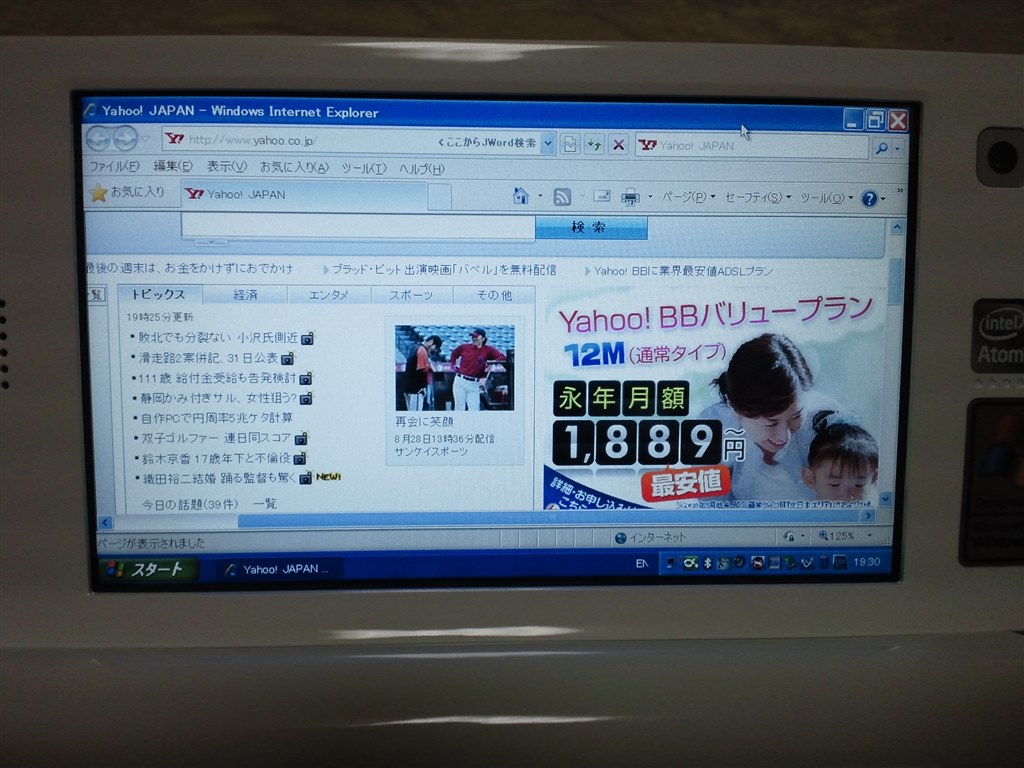Click camera icon beside 31日公表 headline
This screenshot has height=768, width=1024.
287,359
